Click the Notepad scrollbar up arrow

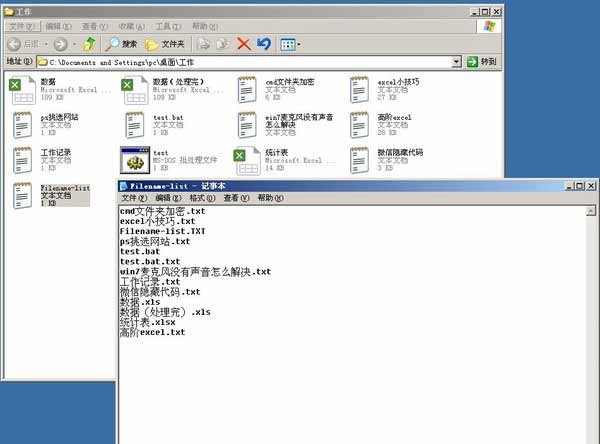click(x=591, y=211)
